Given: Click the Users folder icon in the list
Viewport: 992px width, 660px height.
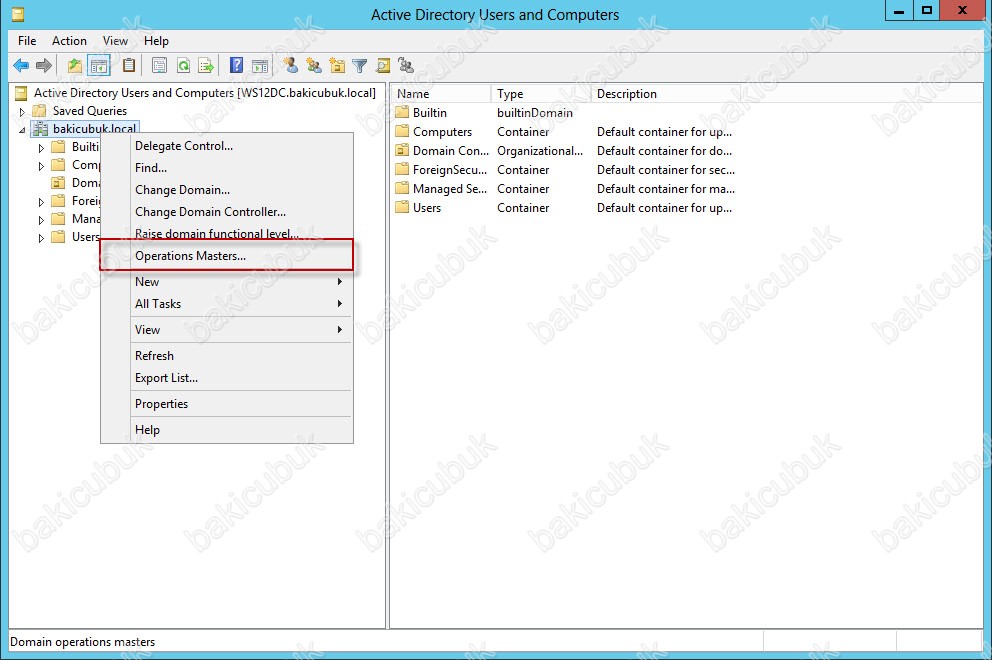Looking at the screenshot, I should 402,208.
